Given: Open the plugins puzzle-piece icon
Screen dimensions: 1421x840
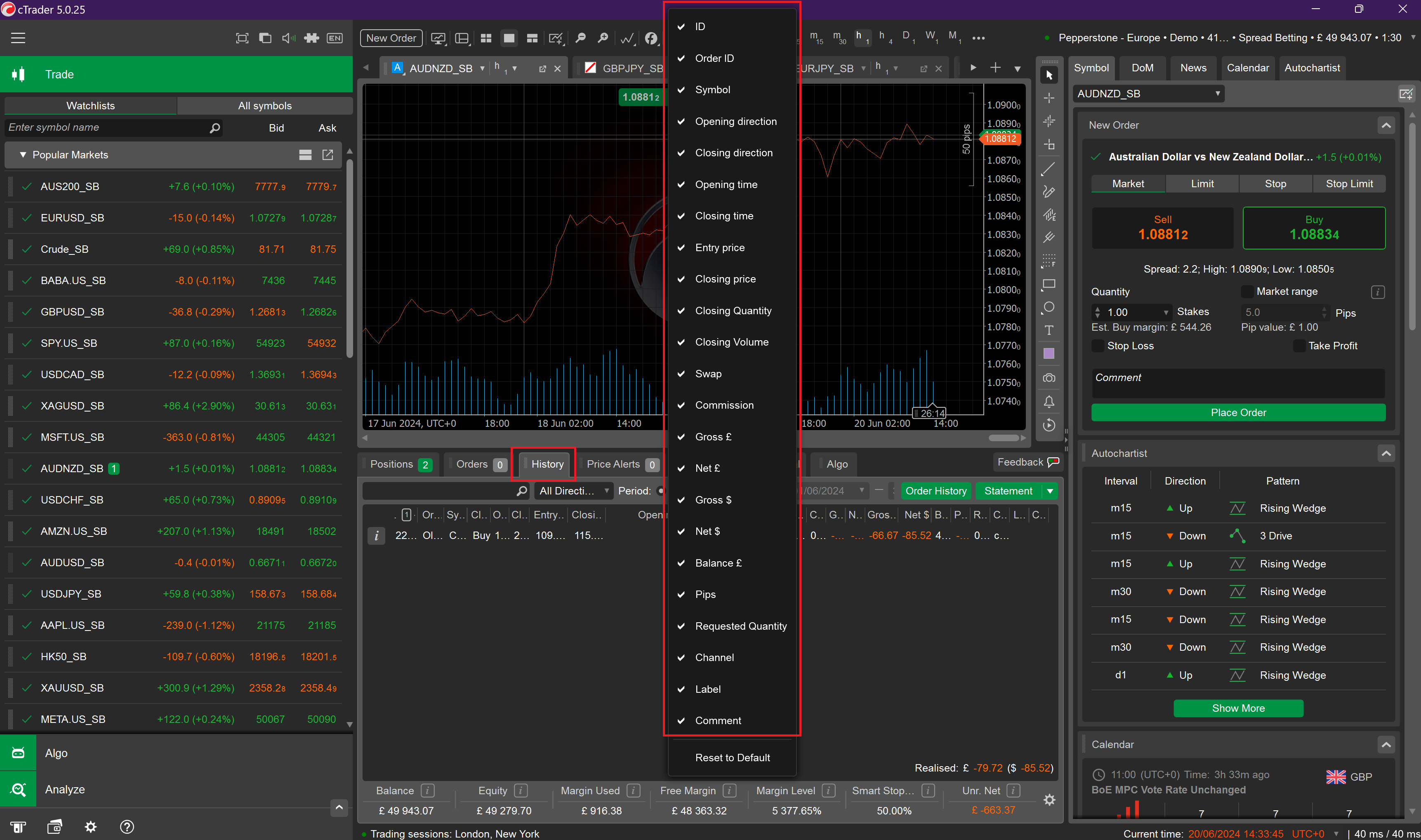Looking at the screenshot, I should 311,38.
